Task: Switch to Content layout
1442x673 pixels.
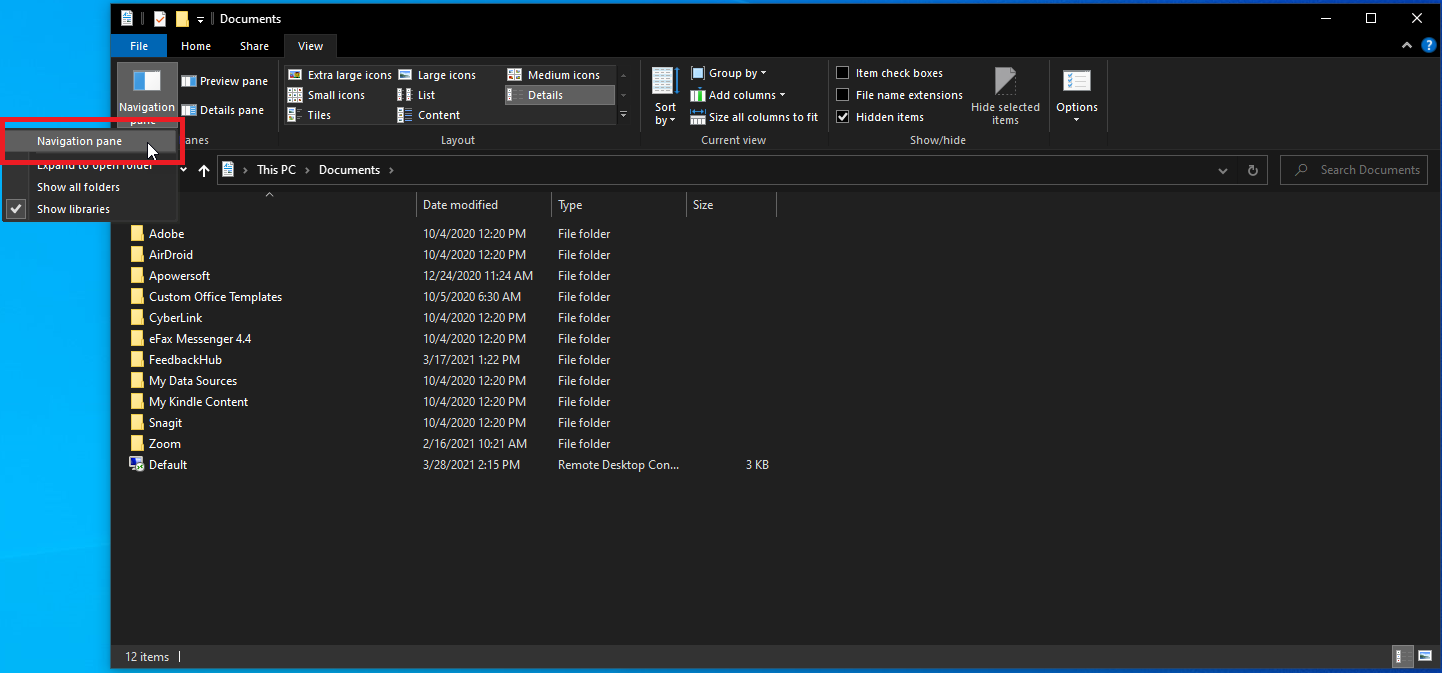Action: pyautogui.click(x=429, y=115)
